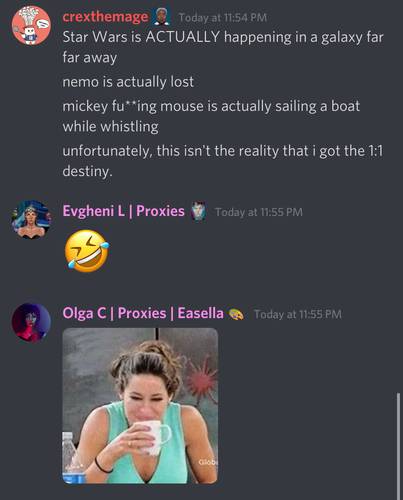Click username Olga C | Proxies | Easella
This screenshot has height=500, width=403.
143,313
